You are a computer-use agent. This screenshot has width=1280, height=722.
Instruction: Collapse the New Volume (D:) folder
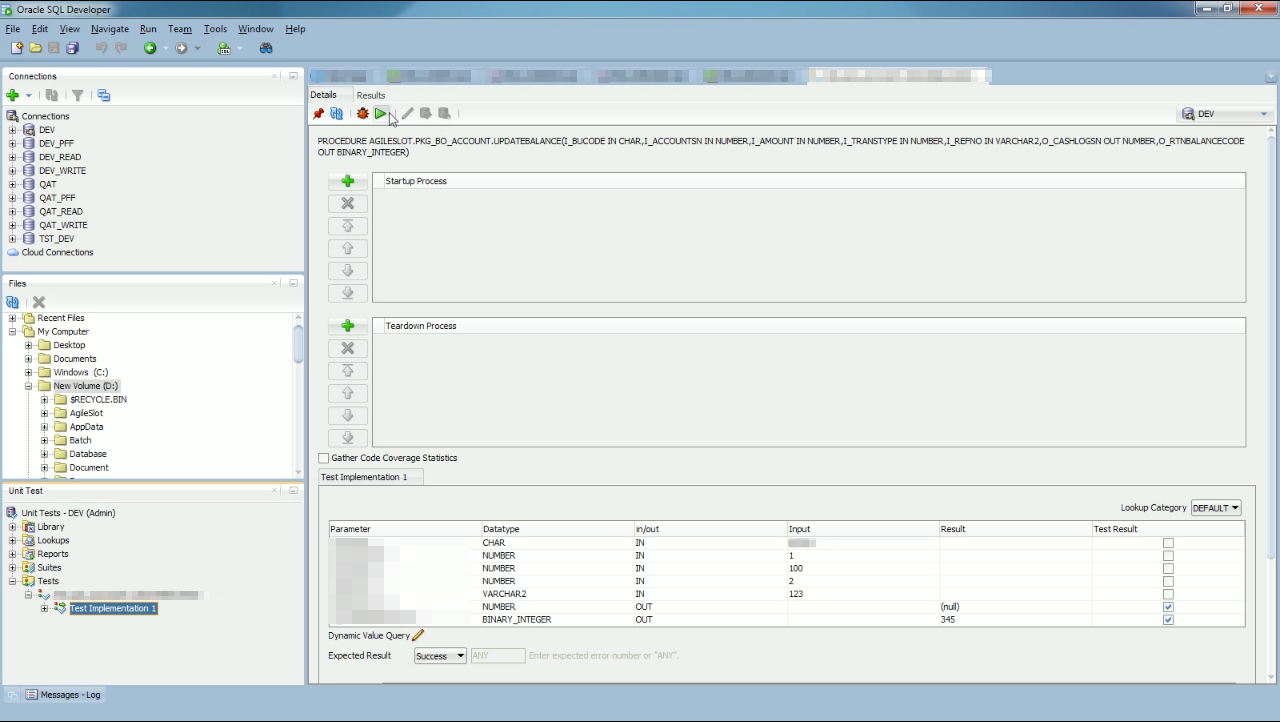coord(29,386)
